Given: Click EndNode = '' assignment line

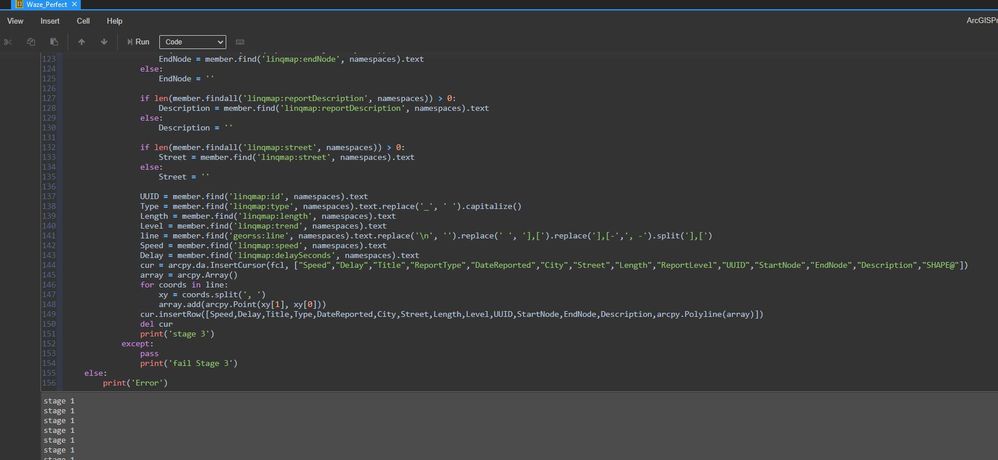Looking at the screenshot, I should click(186, 79).
